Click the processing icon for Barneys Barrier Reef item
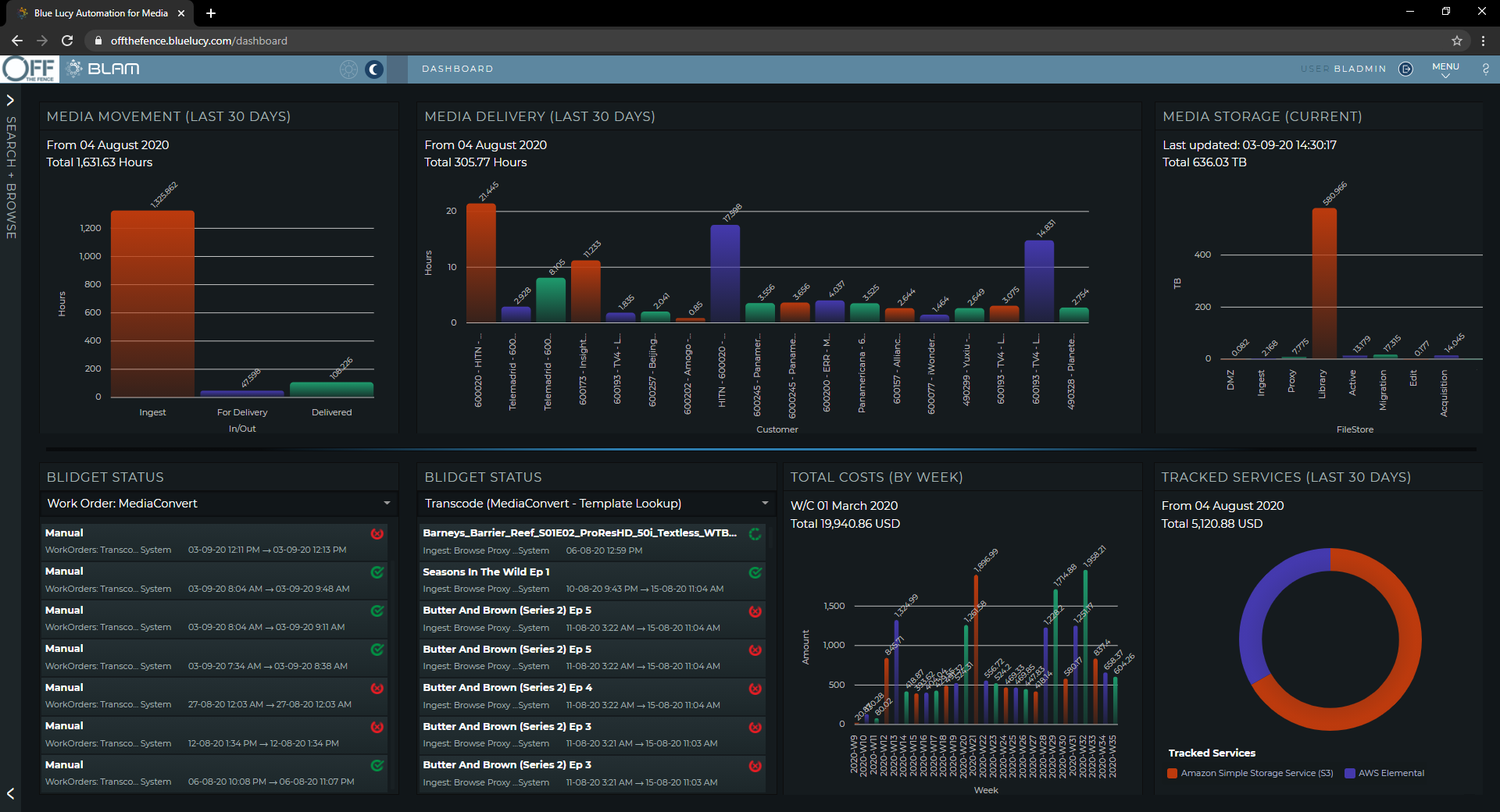 (755, 534)
